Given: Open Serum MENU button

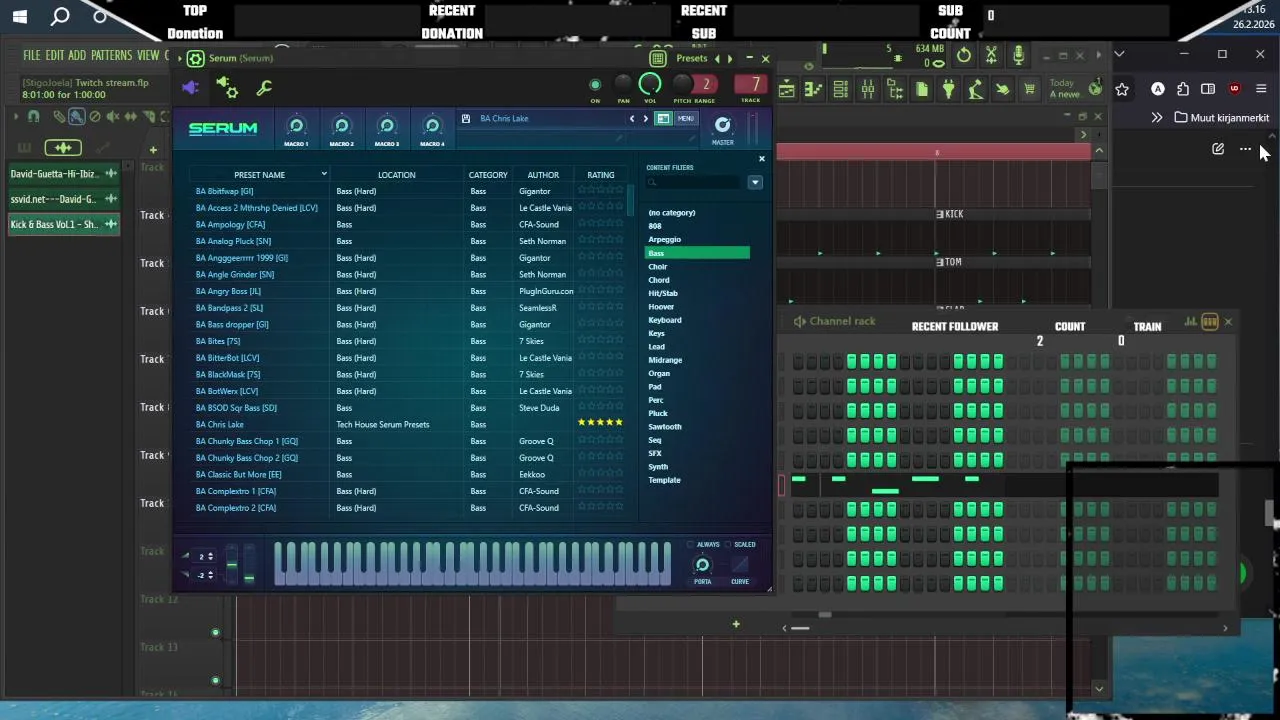Looking at the screenshot, I should pyautogui.click(x=685, y=118).
